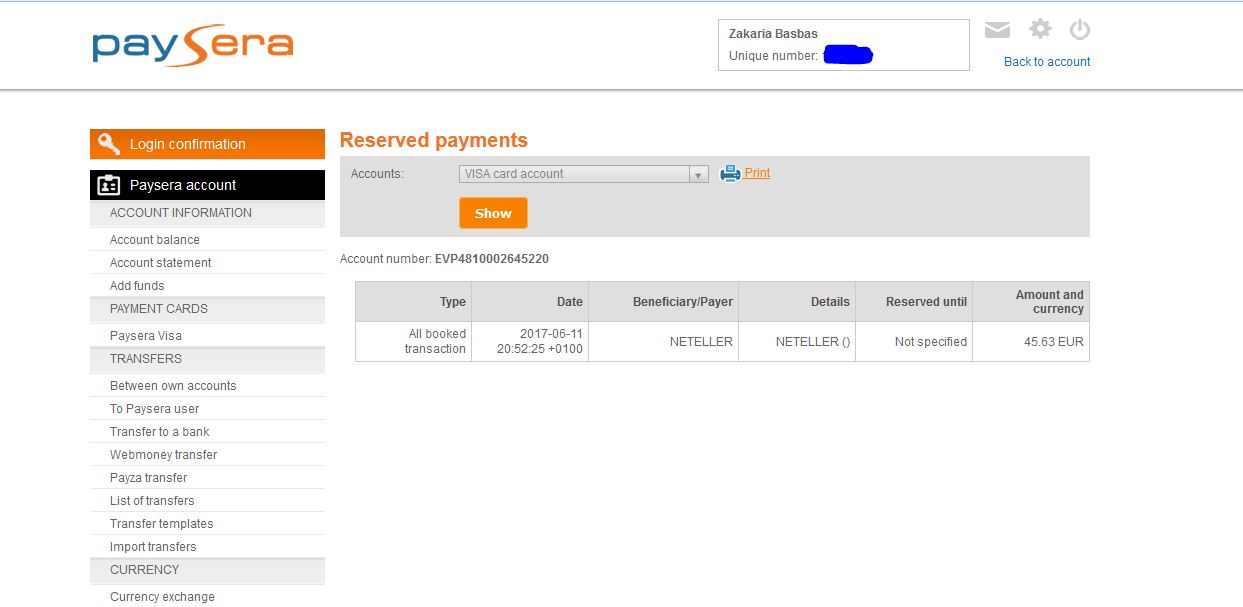Open Paysera Visa card page
This screenshot has width=1243, height=607.
pyautogui.click(x=146, y=336)
